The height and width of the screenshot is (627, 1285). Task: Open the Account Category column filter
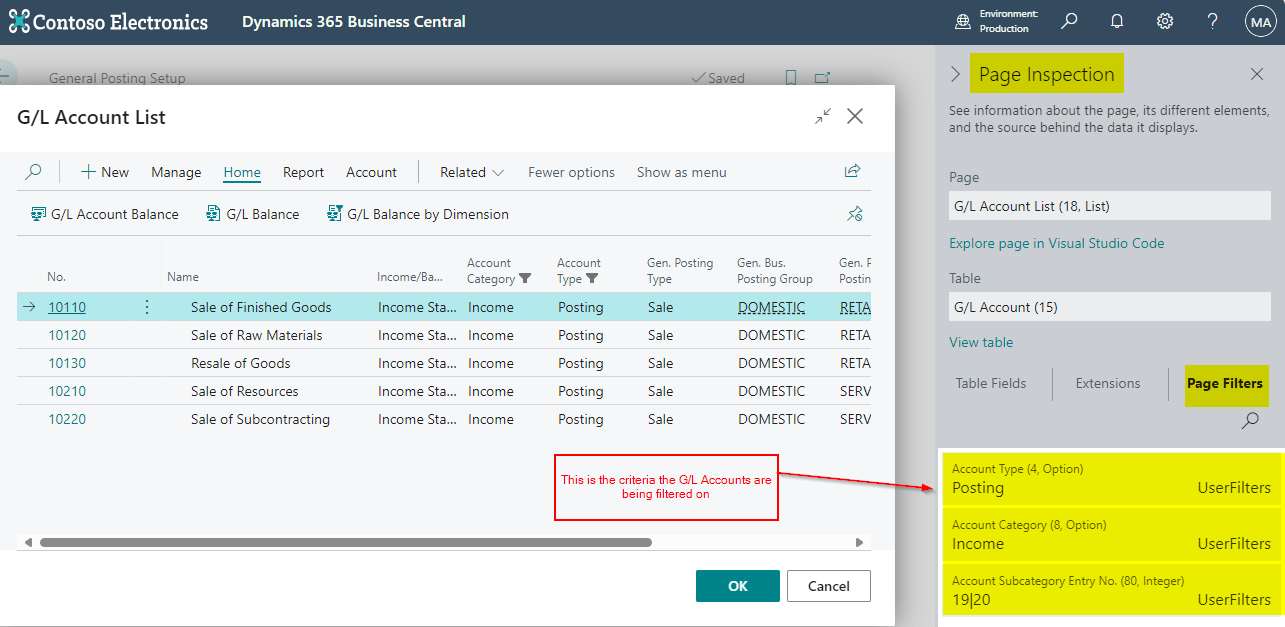524,278
